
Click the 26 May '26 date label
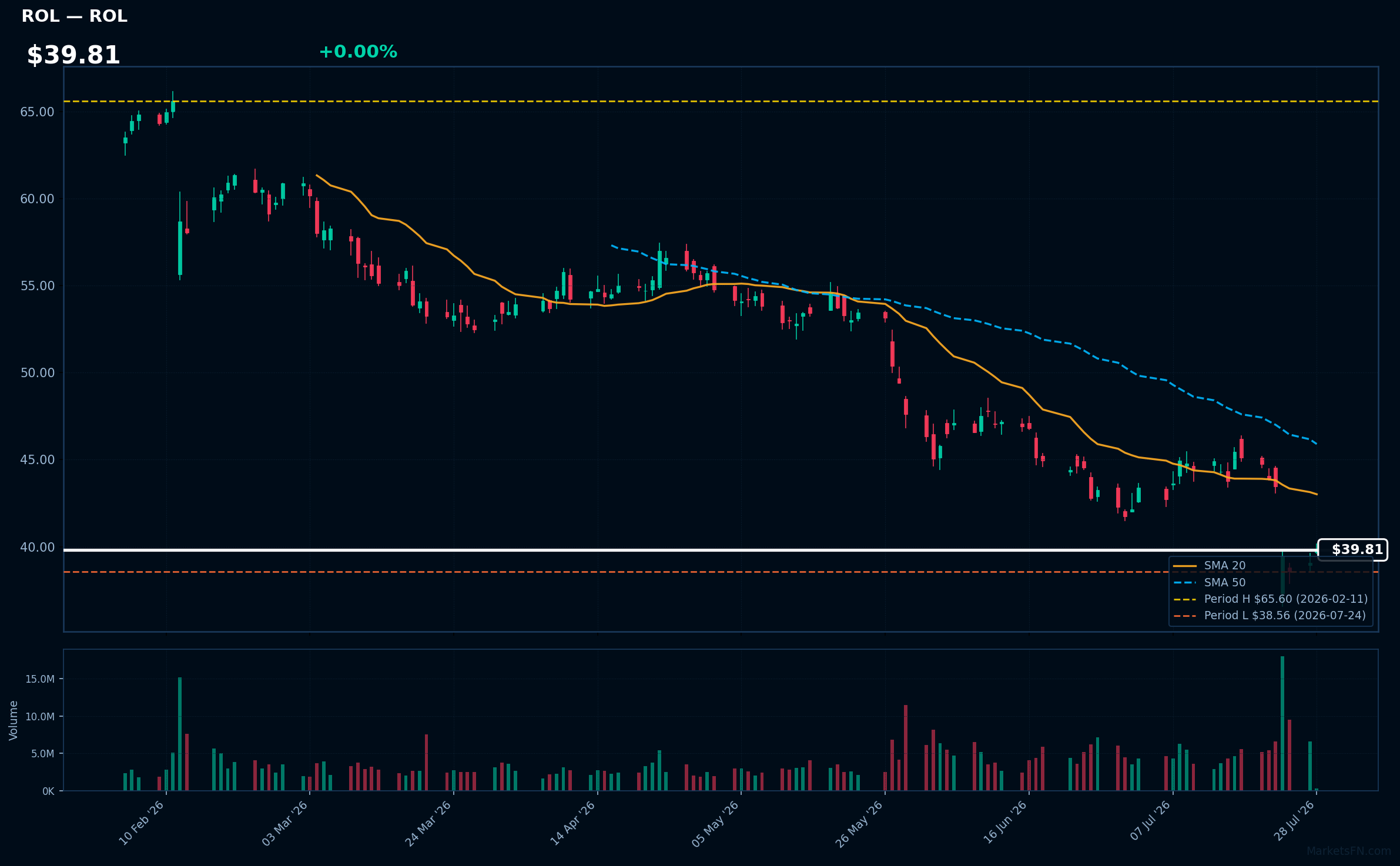[859, 824]
